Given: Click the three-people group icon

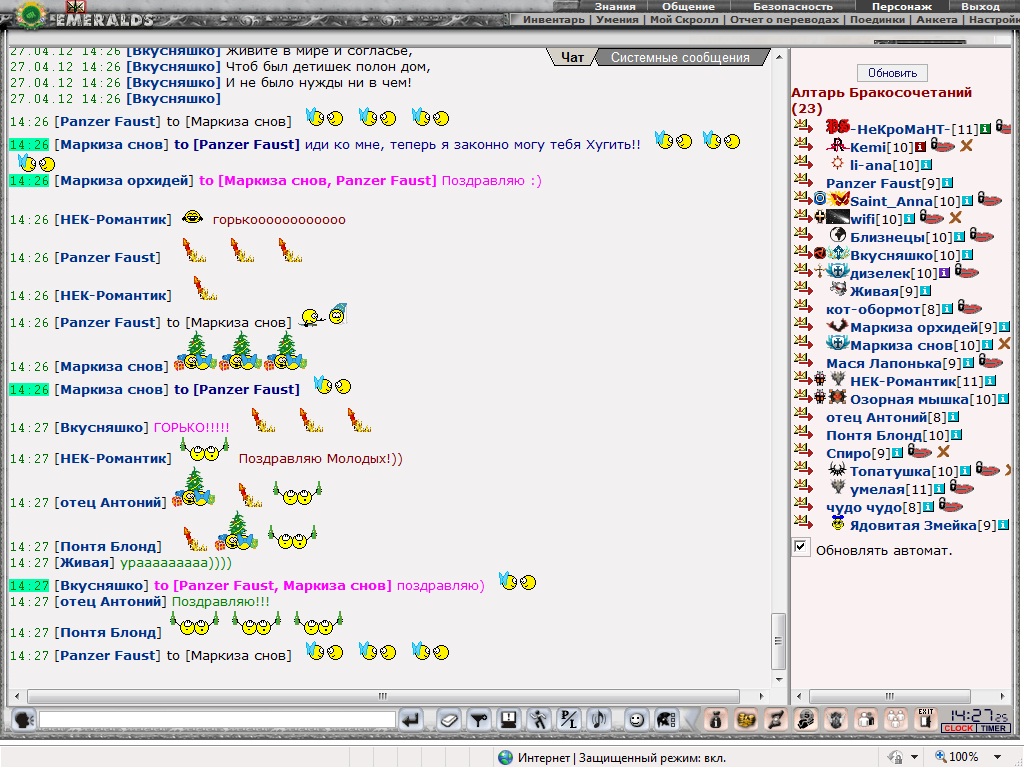Looking at the screenshot, I should (x=896, y=720).
